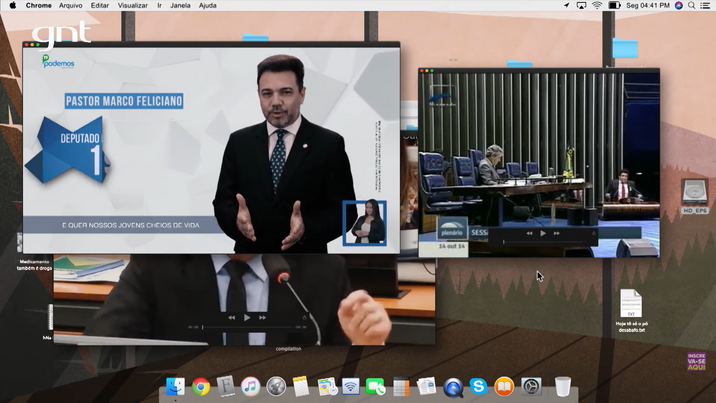Screen dimensions: 716x403
Task: Open the Apple menu
Action: tap(13, 5)
